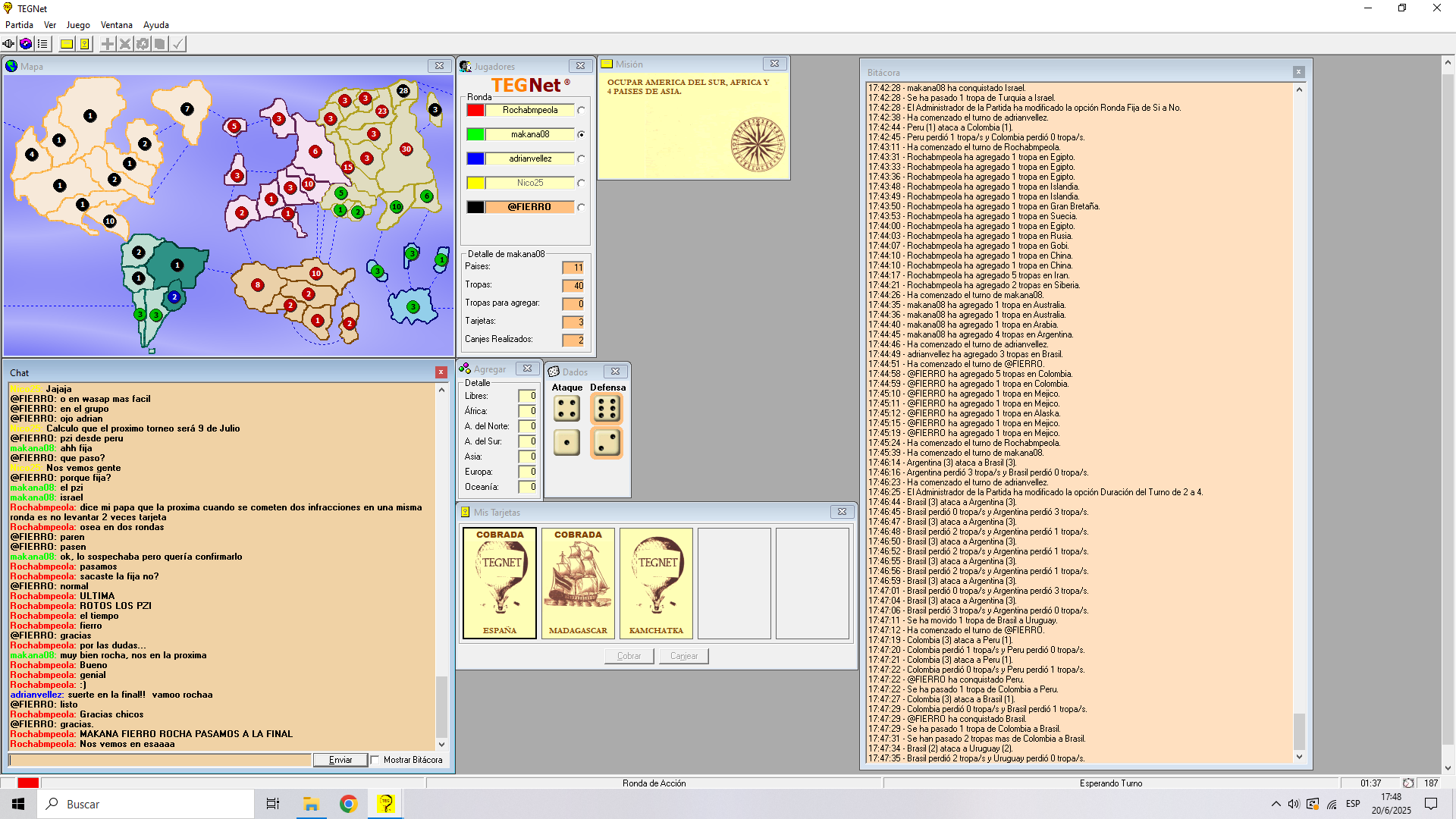Click the map troop marker showing 28
Image resolution: width=1456 pixels, height=819 pixels.
[x=403, y=90]
